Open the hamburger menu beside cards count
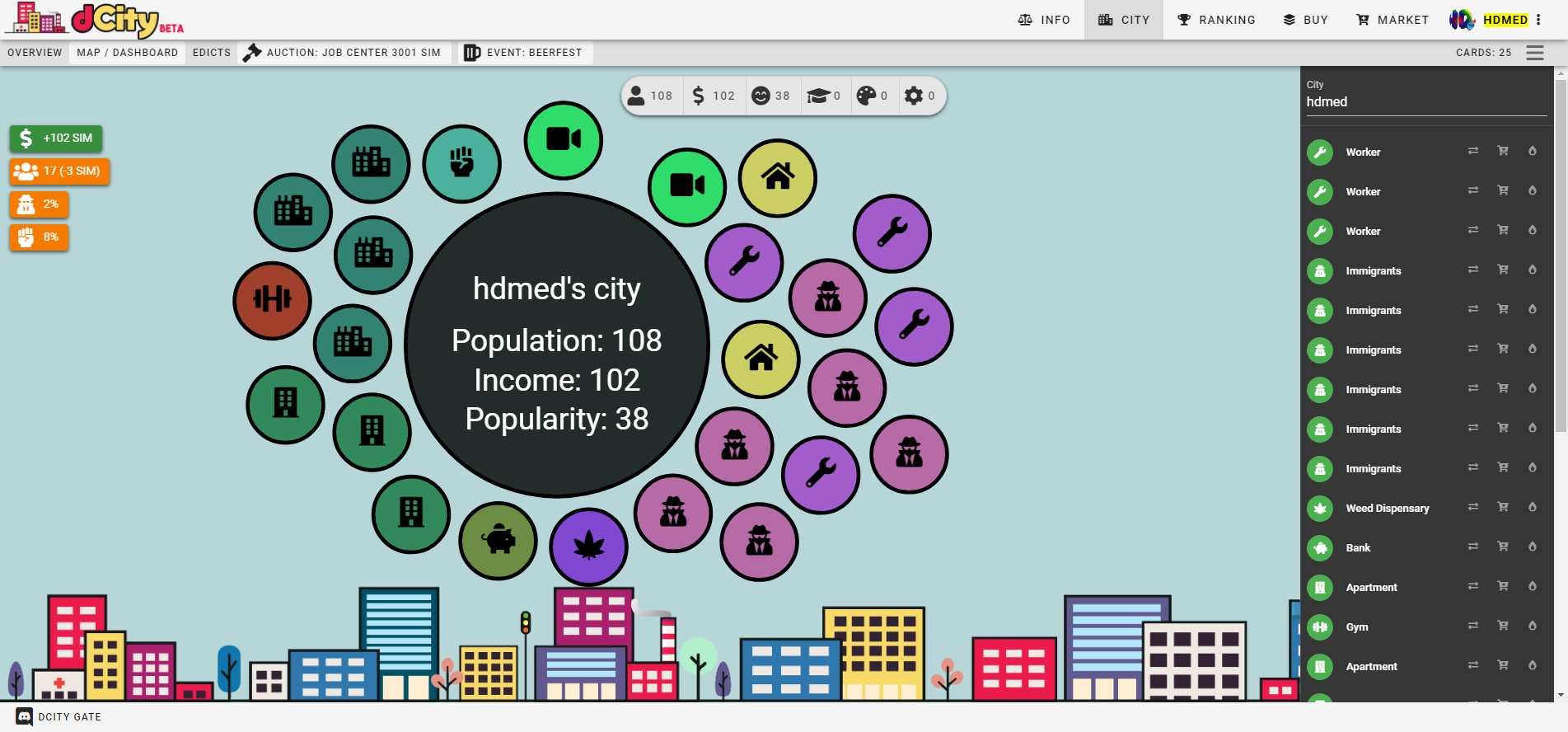Viewport: 1568px width, 732px height. pos(1535,53)
